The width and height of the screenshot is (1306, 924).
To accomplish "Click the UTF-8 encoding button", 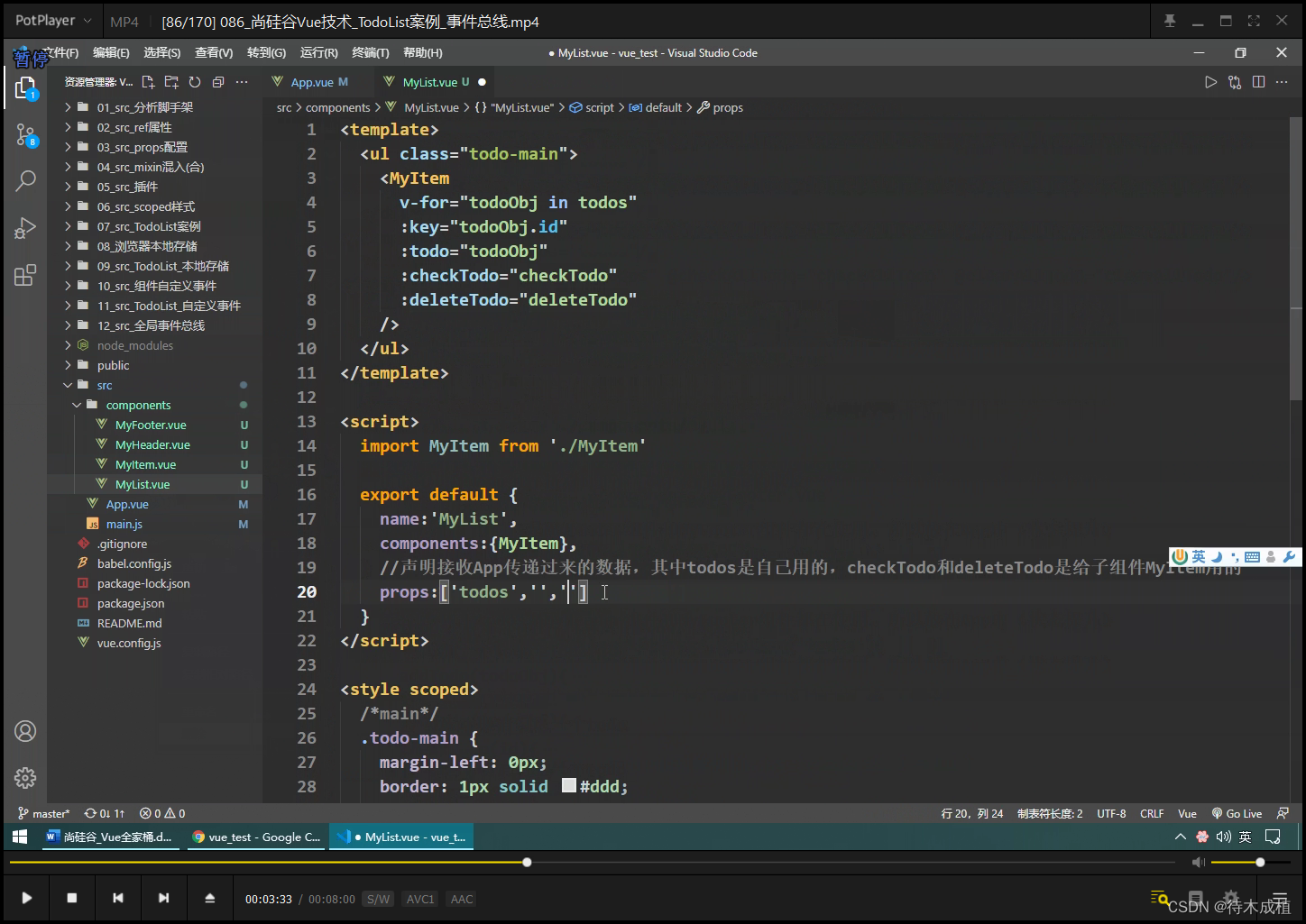I will pos(1111,813).
